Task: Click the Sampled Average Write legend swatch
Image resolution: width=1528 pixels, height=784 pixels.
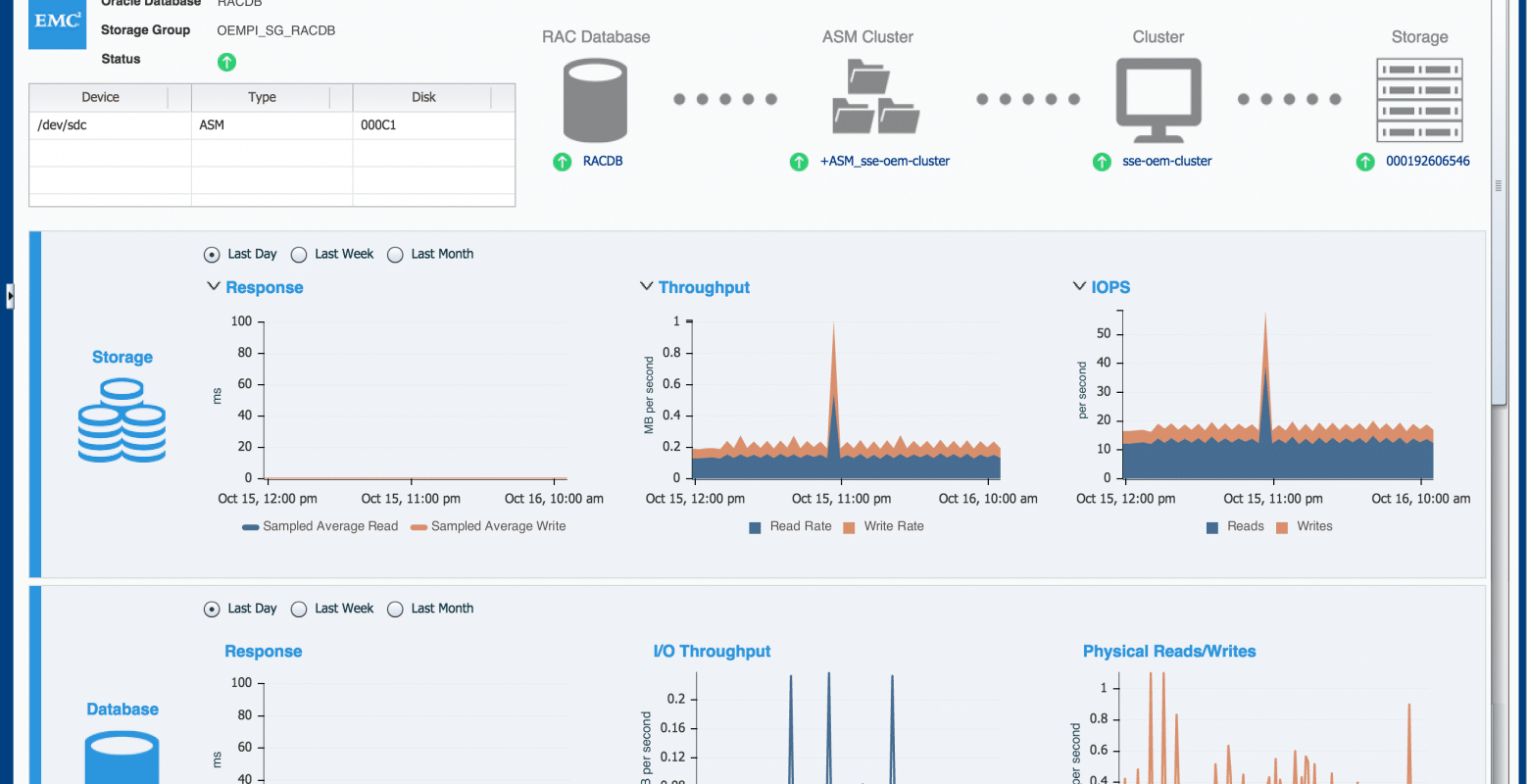Action: [419, 527]
